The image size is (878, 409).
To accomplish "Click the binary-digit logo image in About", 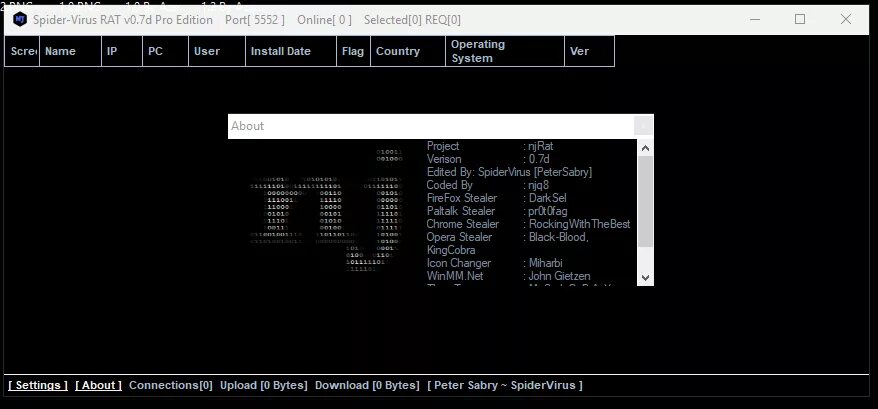I will click(326, 210).
